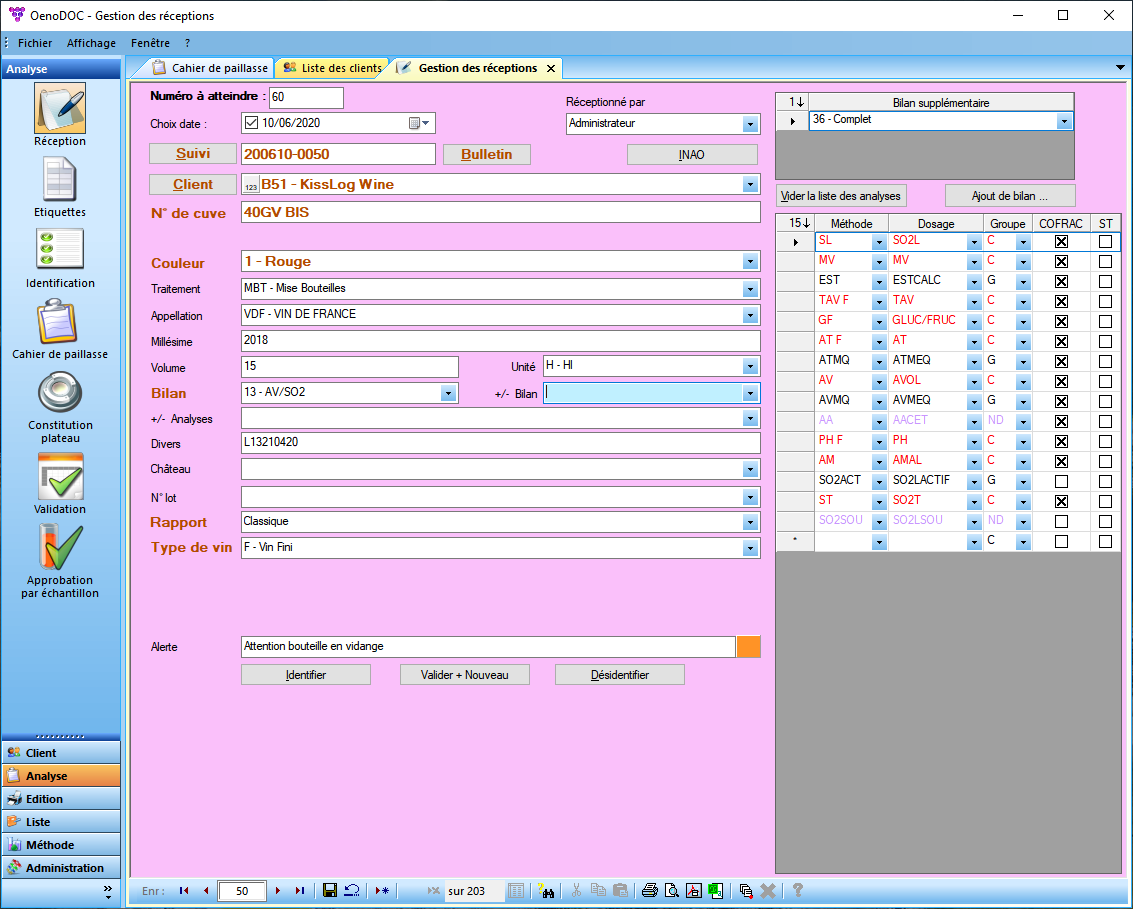Click the printer icon in bottom toolbar
Viewport: 1133px width, 909px height.
coord(650,891)
